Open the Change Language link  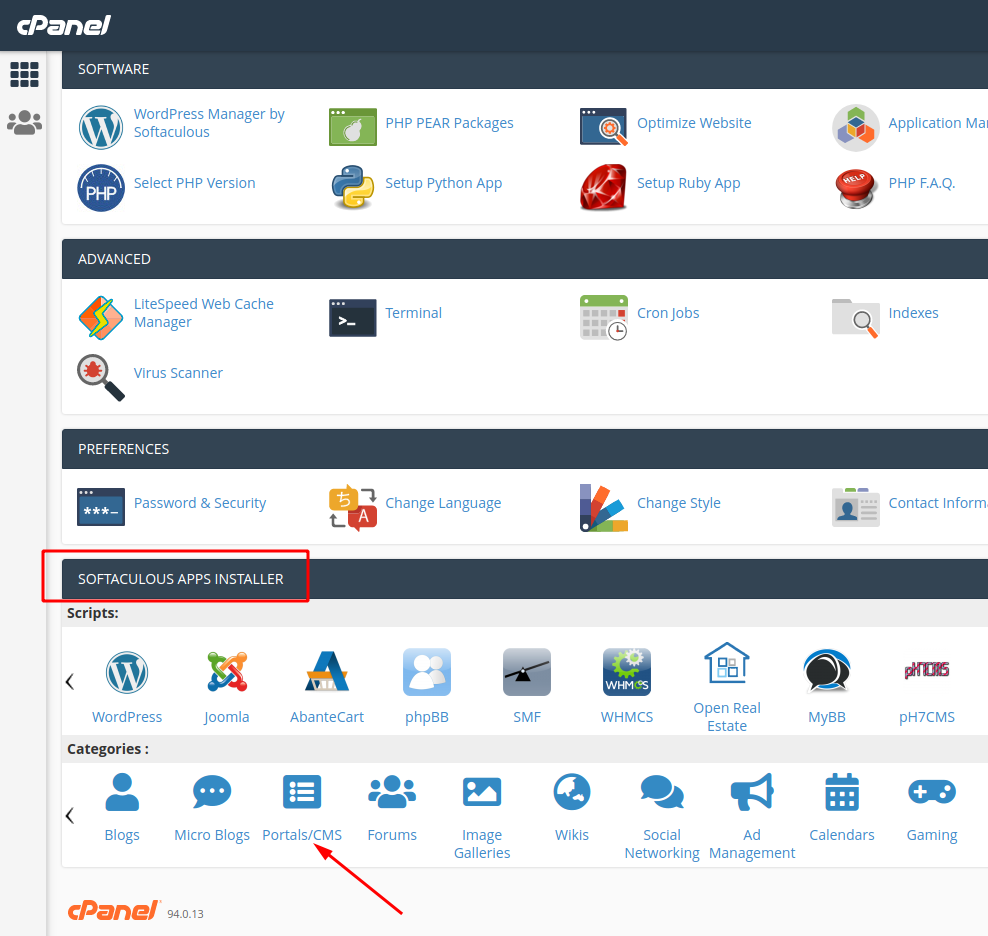point(443,504)
